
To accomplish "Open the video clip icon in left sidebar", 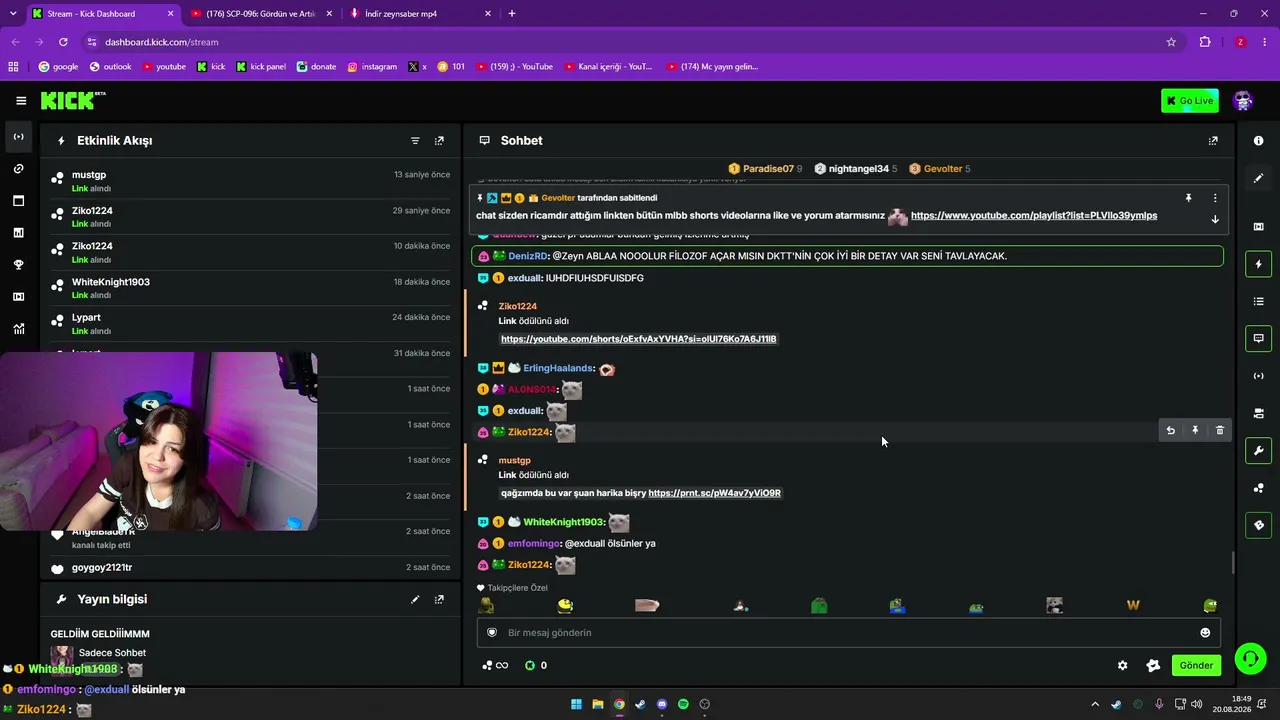I will click(18, 297).
